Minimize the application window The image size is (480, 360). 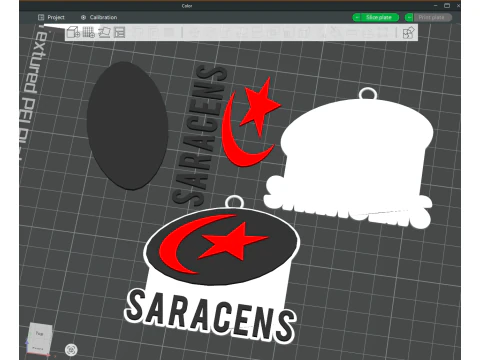point(435,5)
